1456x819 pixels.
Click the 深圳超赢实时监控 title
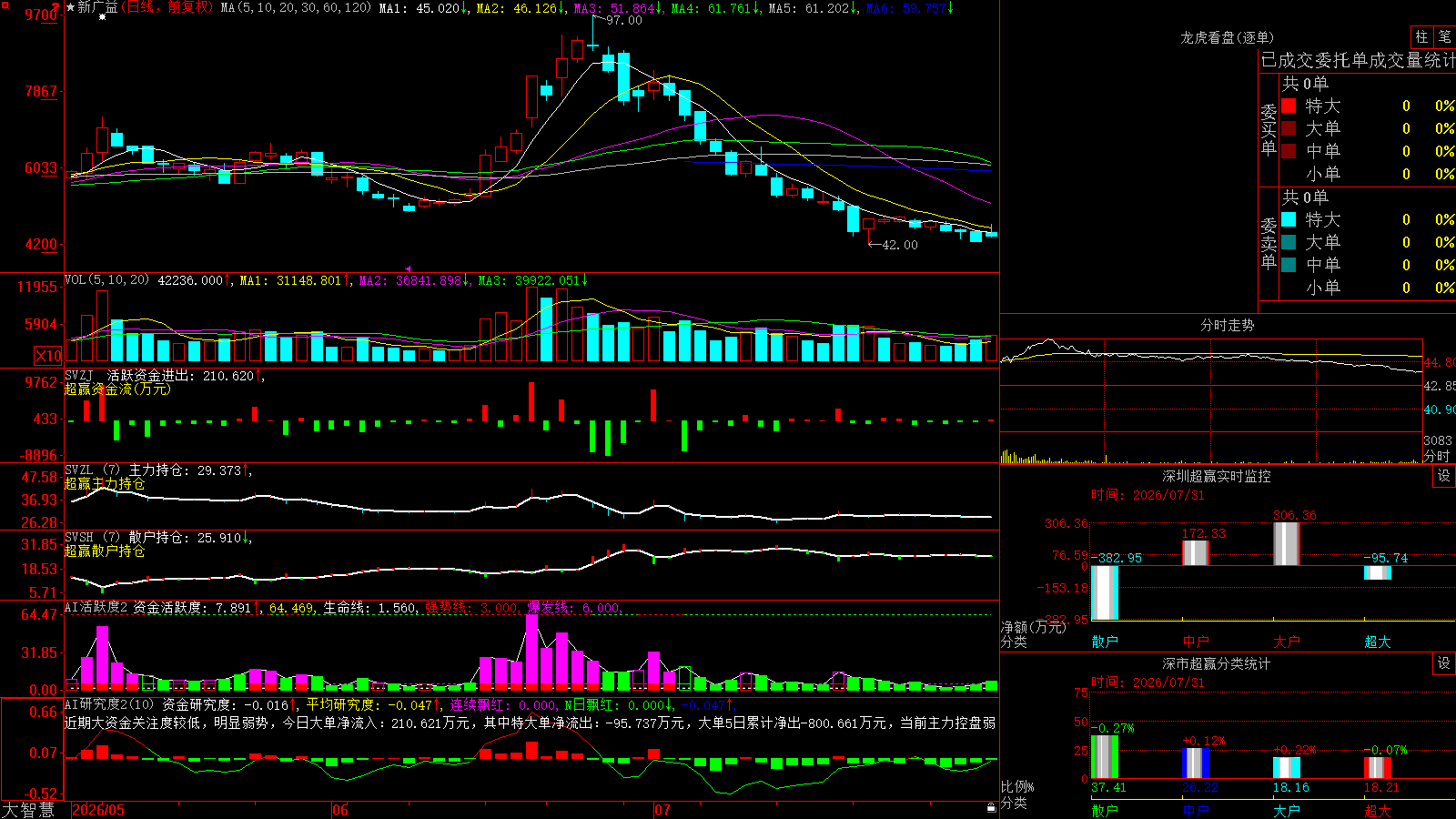pos(1216,476)
